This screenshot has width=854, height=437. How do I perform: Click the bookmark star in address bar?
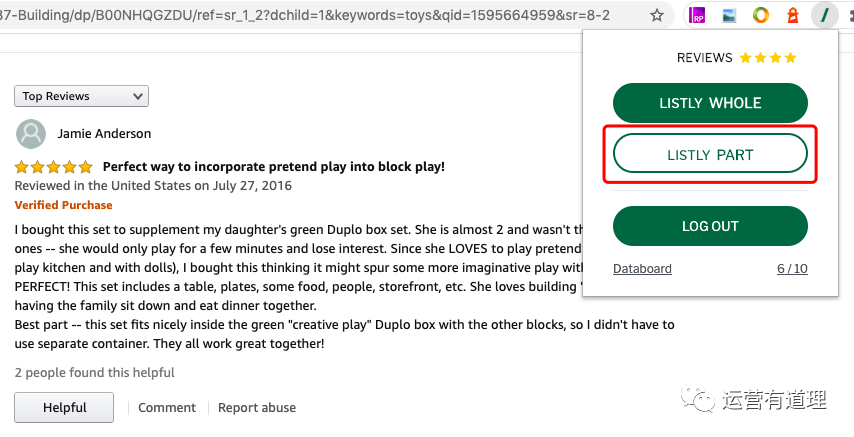(657, 16)
